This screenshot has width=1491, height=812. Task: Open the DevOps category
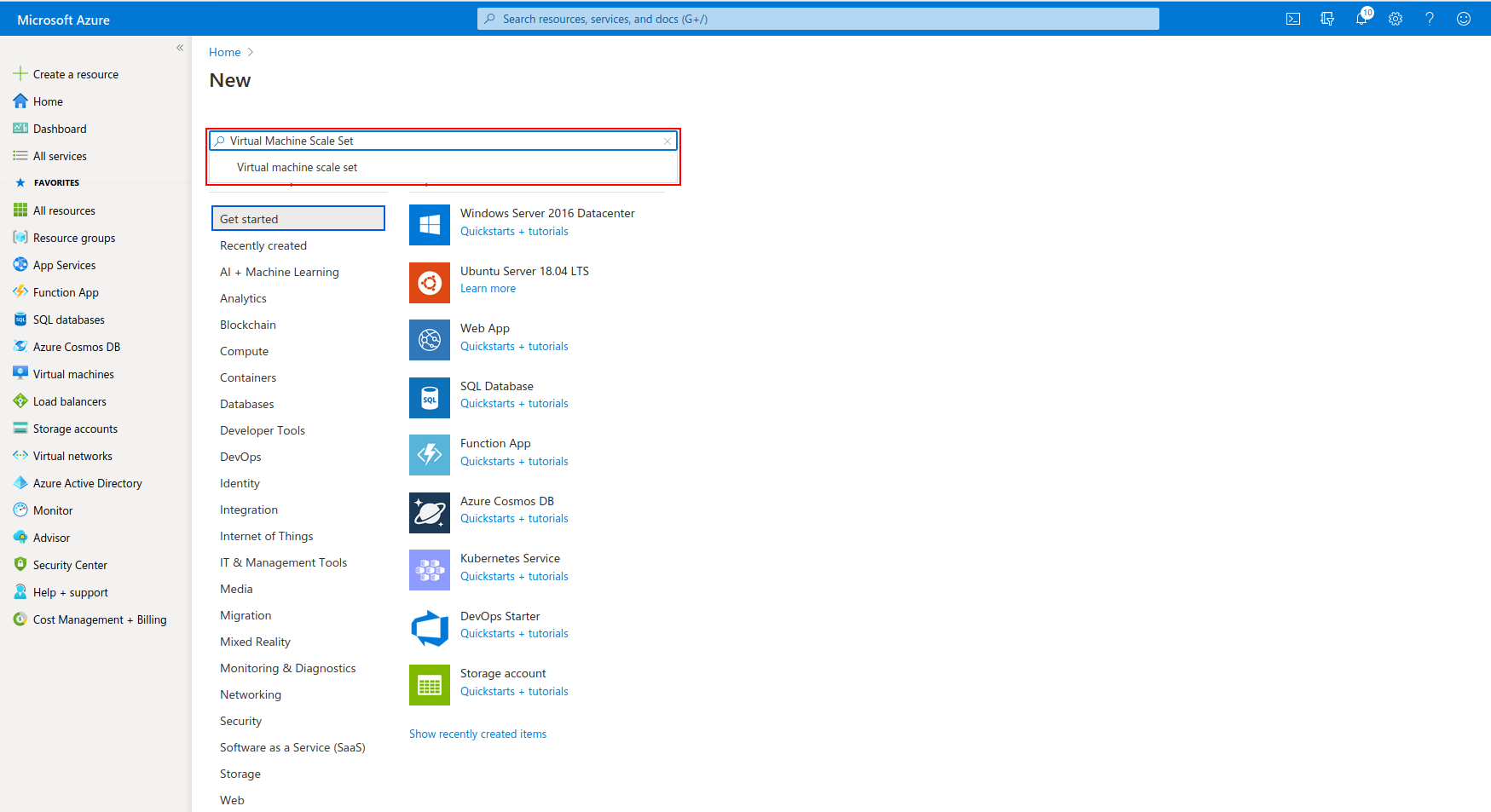tap(240, 457)
